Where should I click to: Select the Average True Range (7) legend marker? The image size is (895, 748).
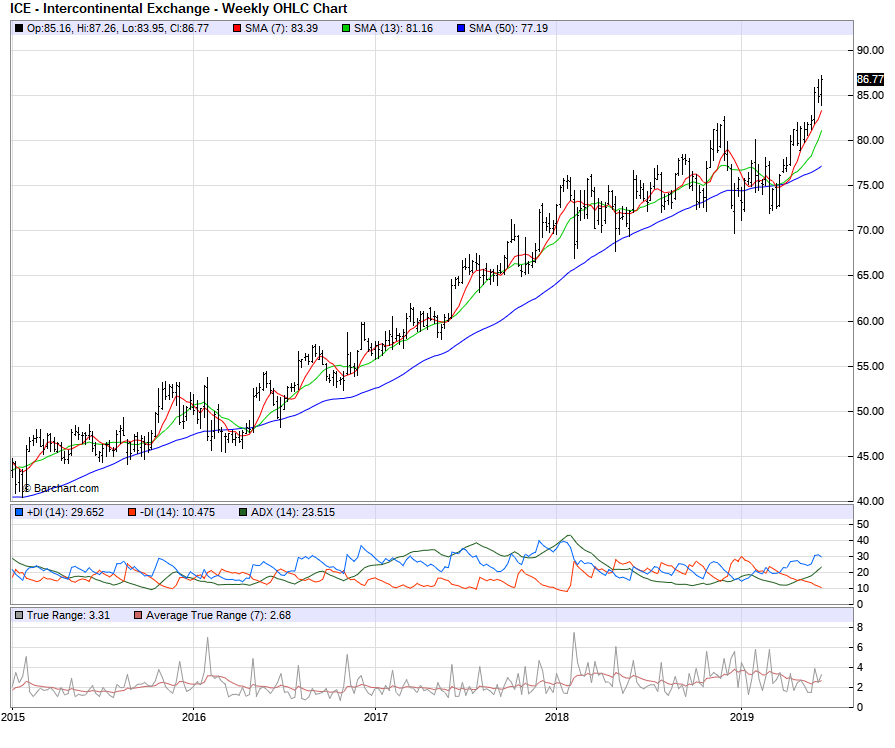point(138,614)
